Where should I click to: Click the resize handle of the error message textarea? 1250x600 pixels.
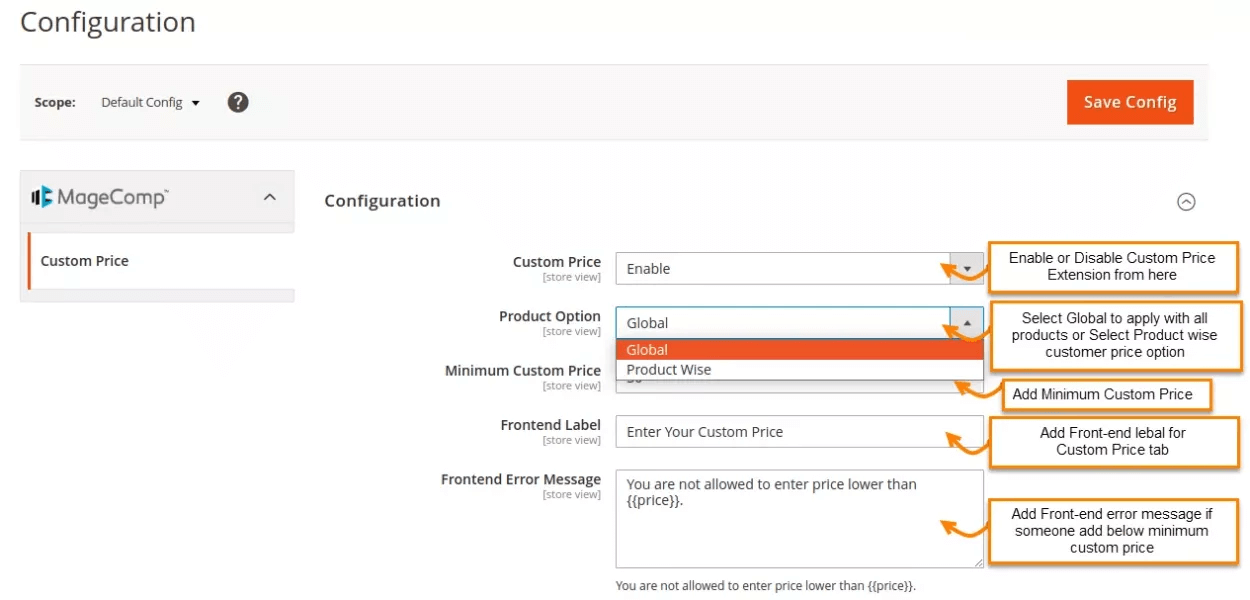(x=977, y=562)
